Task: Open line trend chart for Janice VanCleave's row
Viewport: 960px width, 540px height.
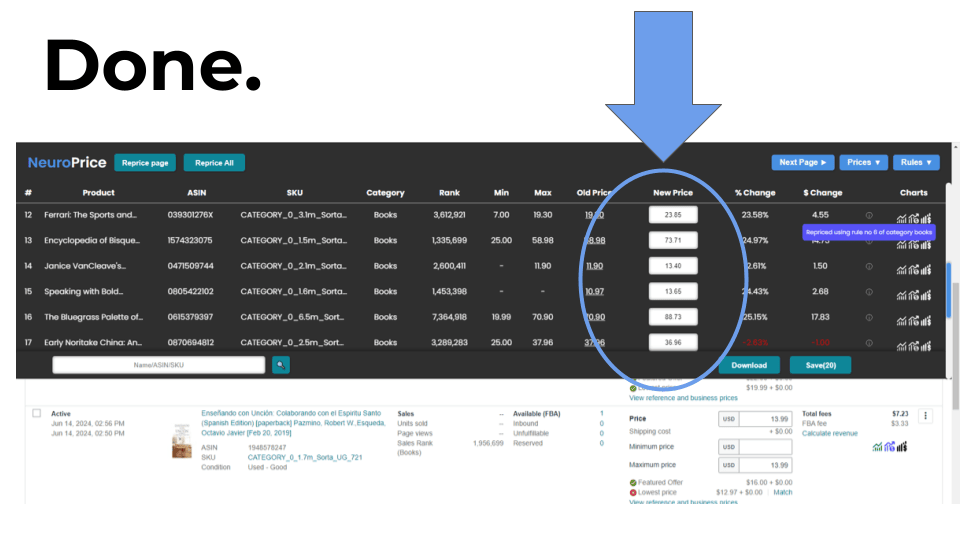Action: pos(901,269)
